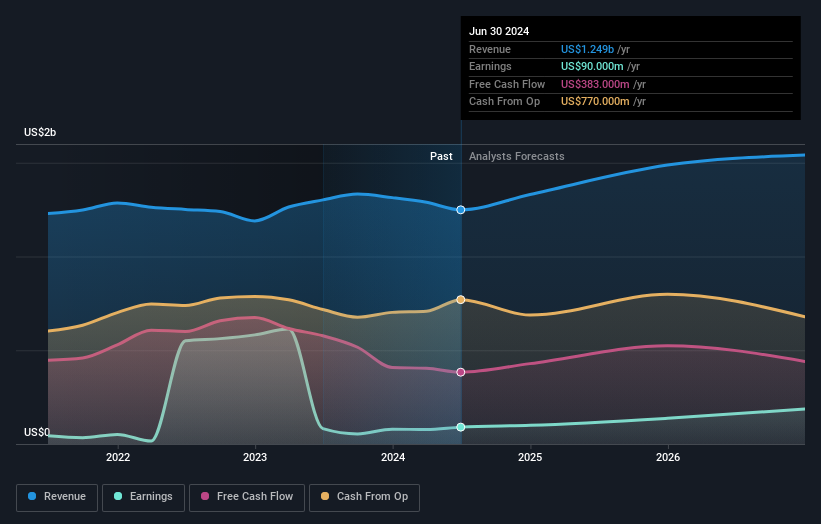
Task: Select the 2026 x-axis label
Action: point(668,457)
